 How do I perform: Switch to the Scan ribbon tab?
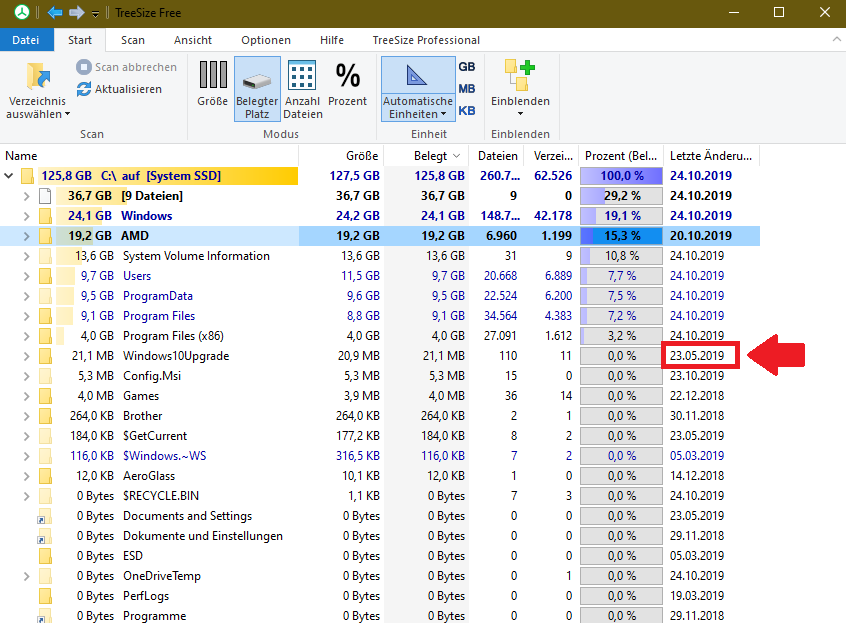(133, 40)
